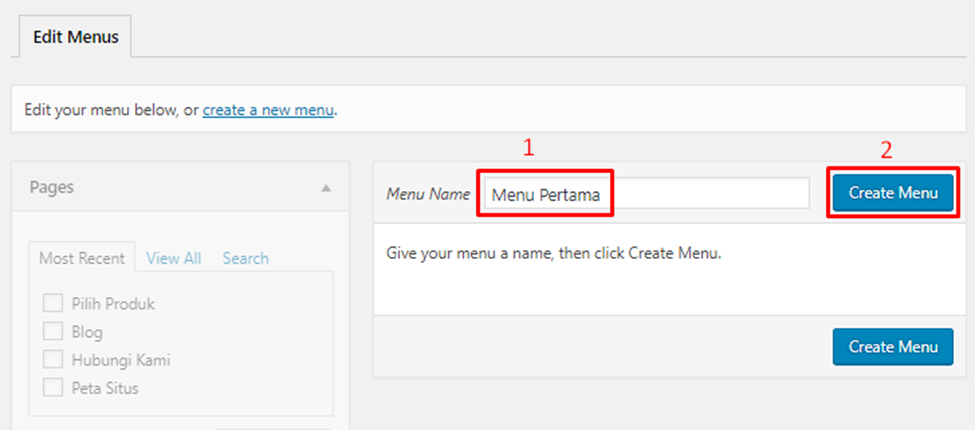
Task: Click the Pilih Produk label text
Action: 113,303
